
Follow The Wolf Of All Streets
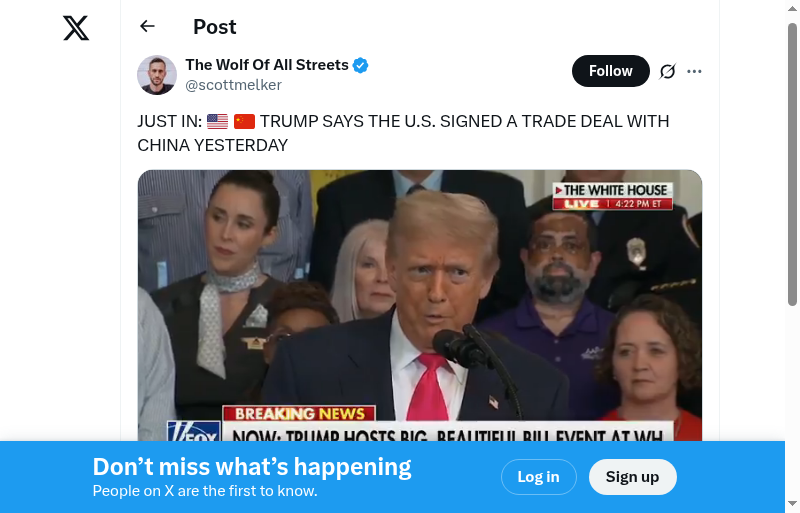tap(611, 71)
